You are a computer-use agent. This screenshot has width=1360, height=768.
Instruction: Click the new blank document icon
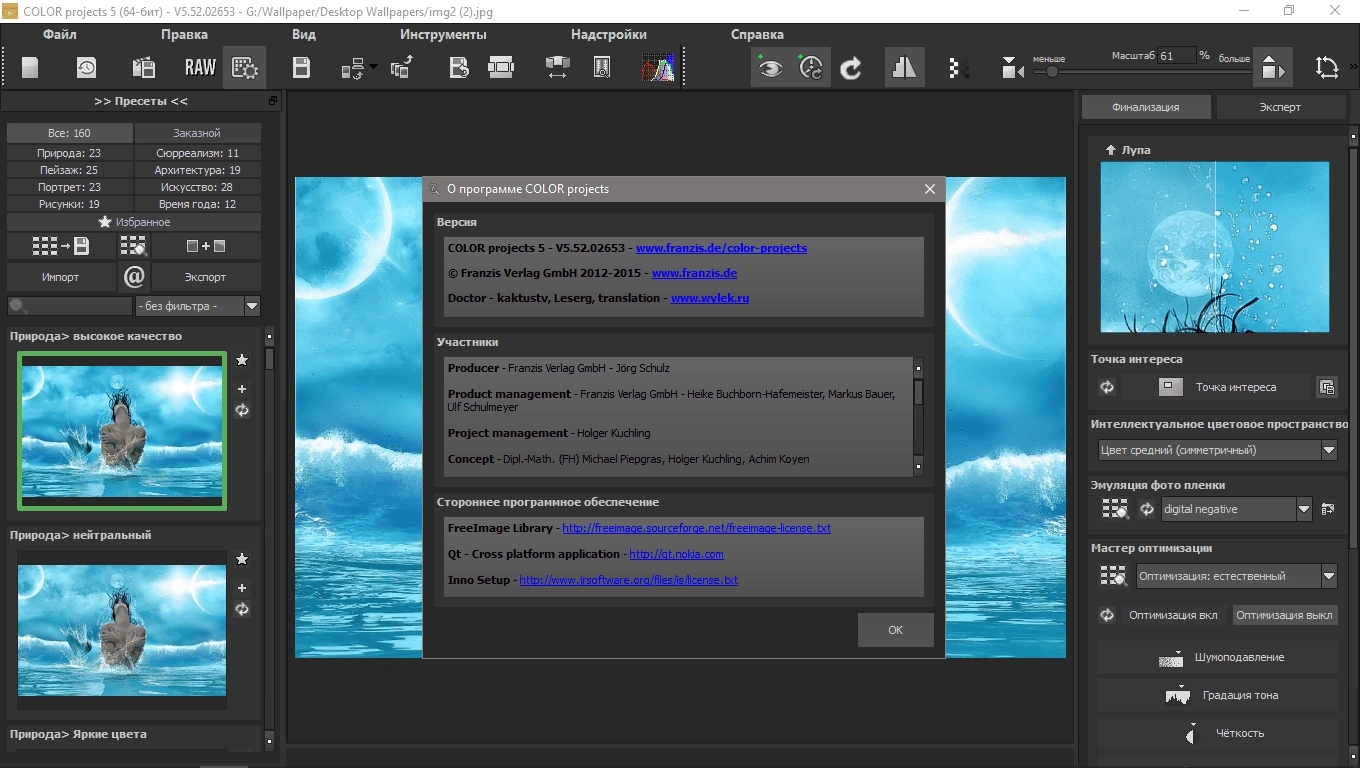coord(30,67)
